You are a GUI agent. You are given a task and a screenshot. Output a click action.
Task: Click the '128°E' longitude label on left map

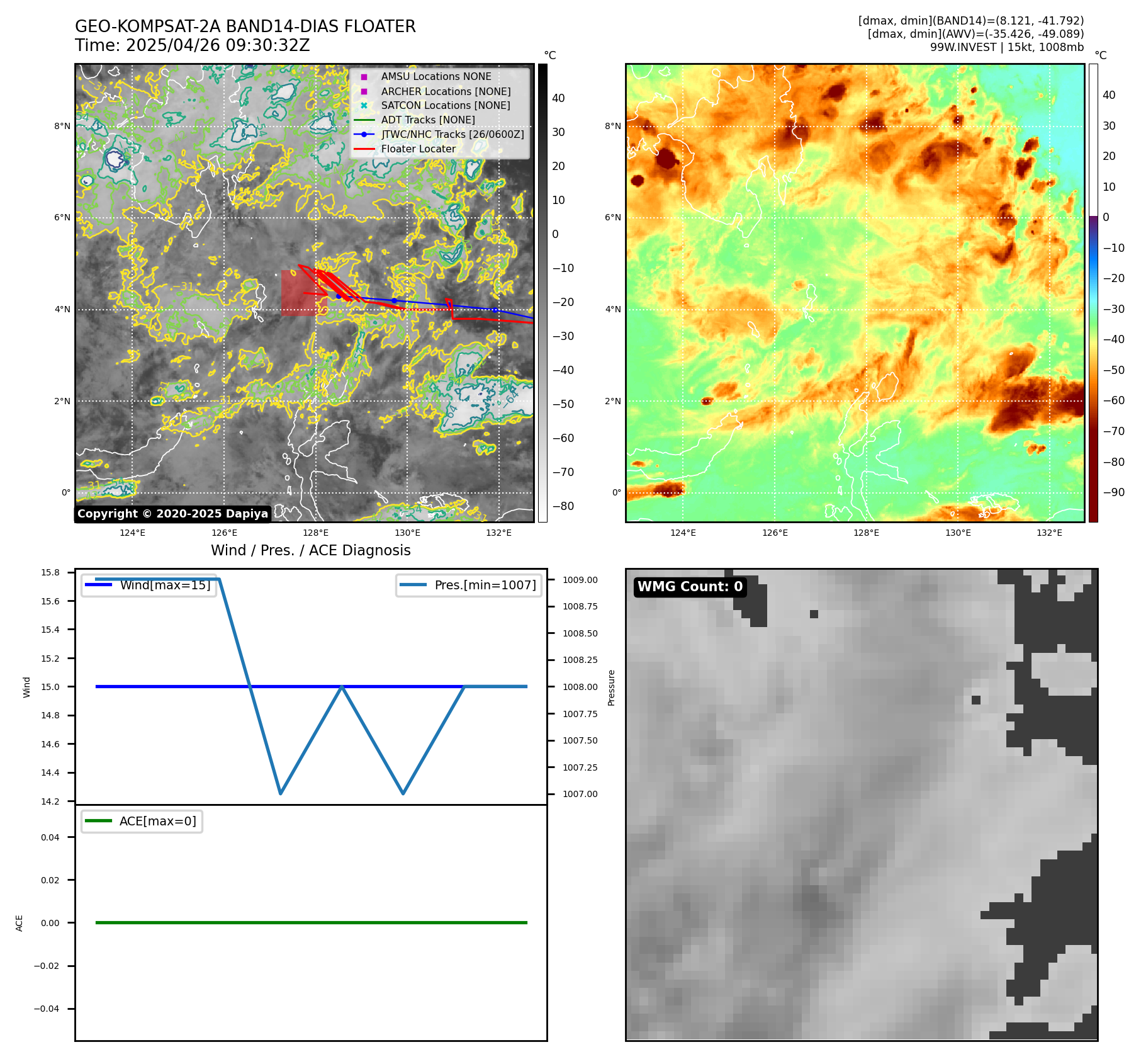315,533
